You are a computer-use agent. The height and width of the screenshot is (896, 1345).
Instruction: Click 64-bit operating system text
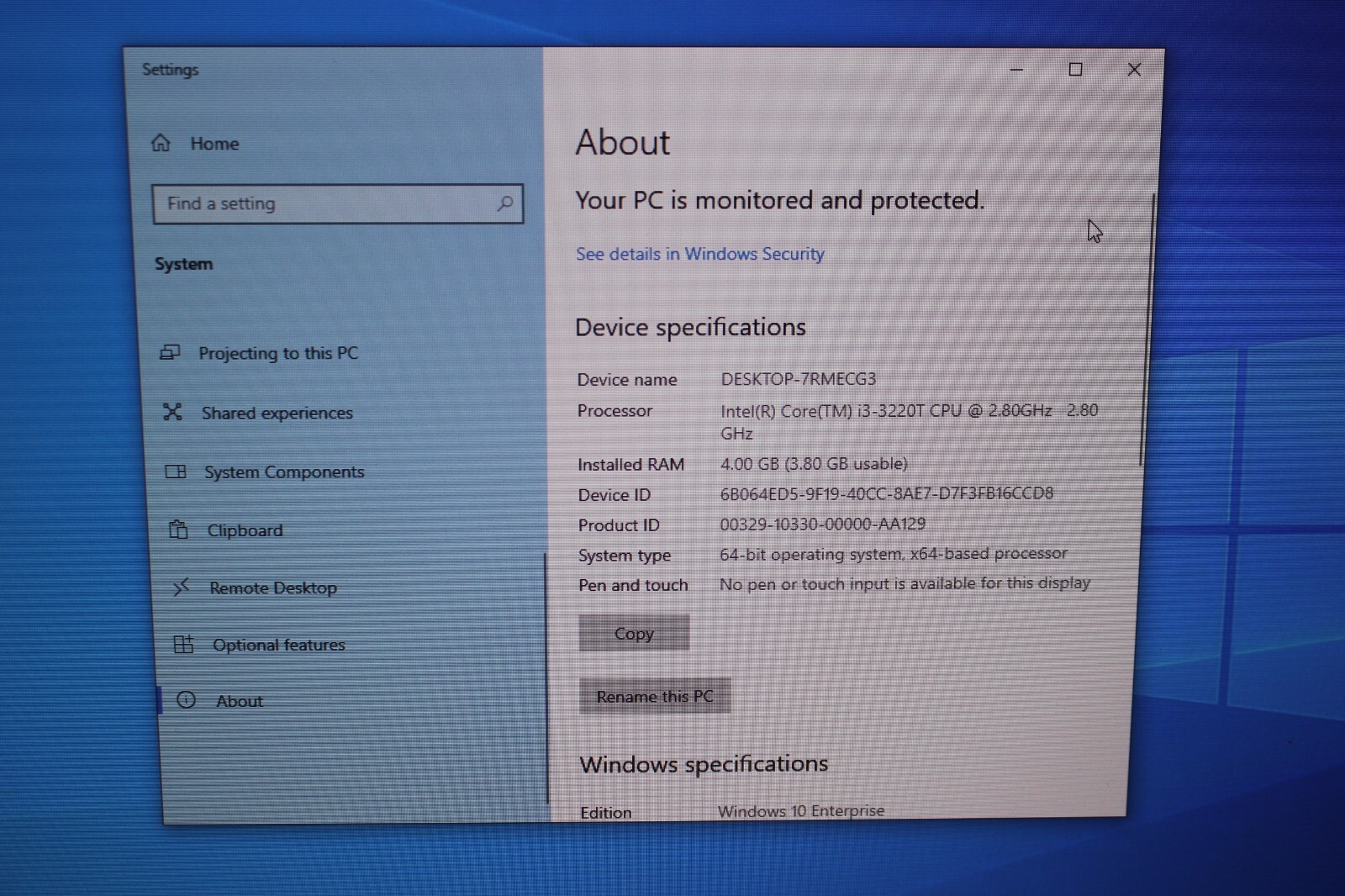click(894, 554)
